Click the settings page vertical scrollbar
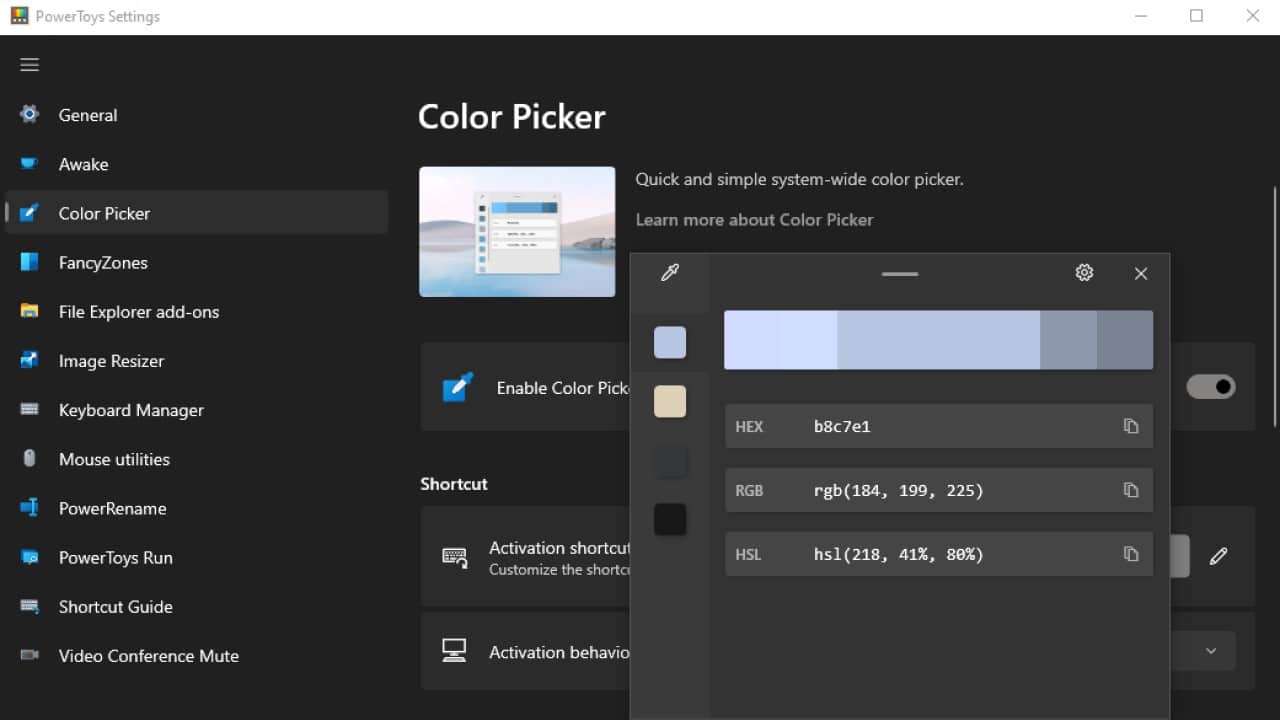 tap(1274, 305)
